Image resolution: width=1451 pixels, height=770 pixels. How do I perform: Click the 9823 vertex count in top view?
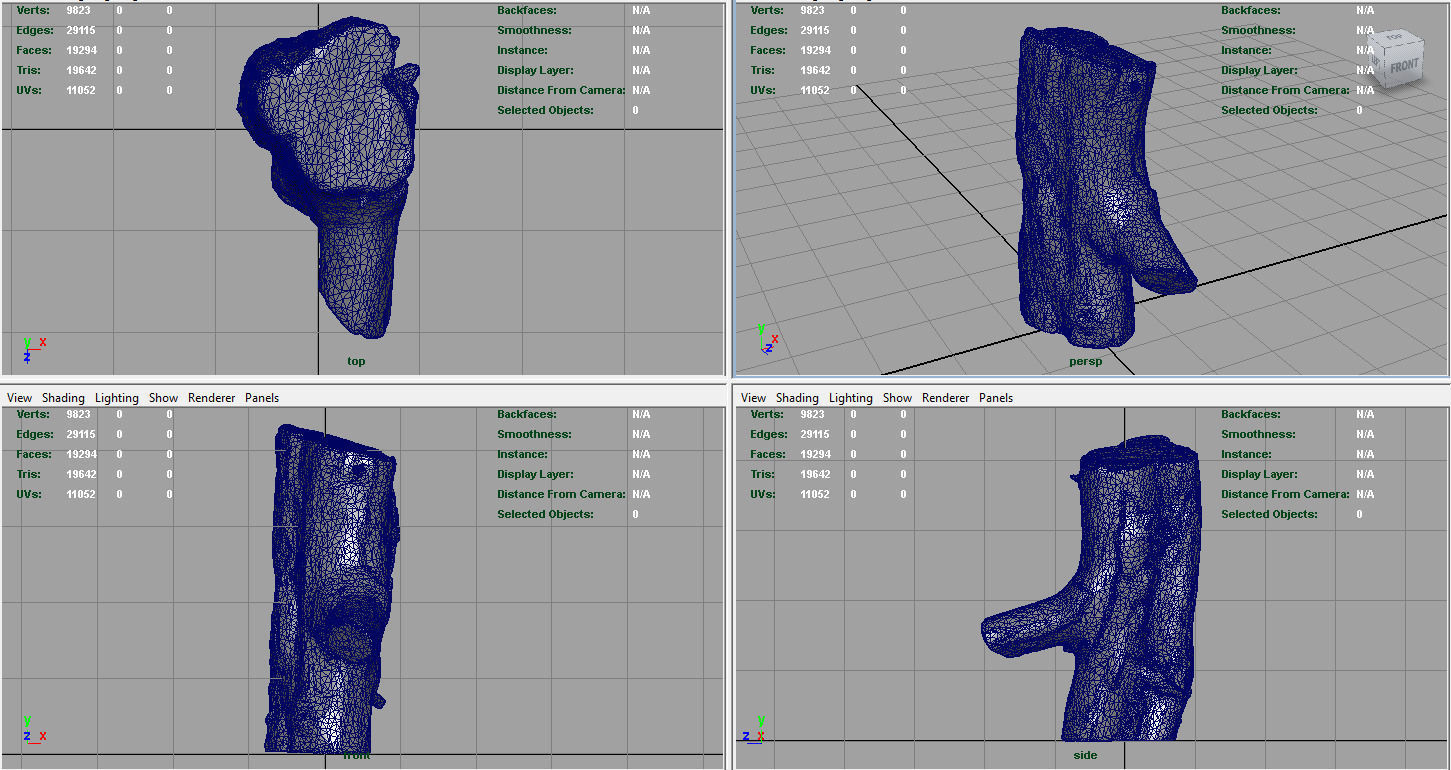(x=81, y=10)
